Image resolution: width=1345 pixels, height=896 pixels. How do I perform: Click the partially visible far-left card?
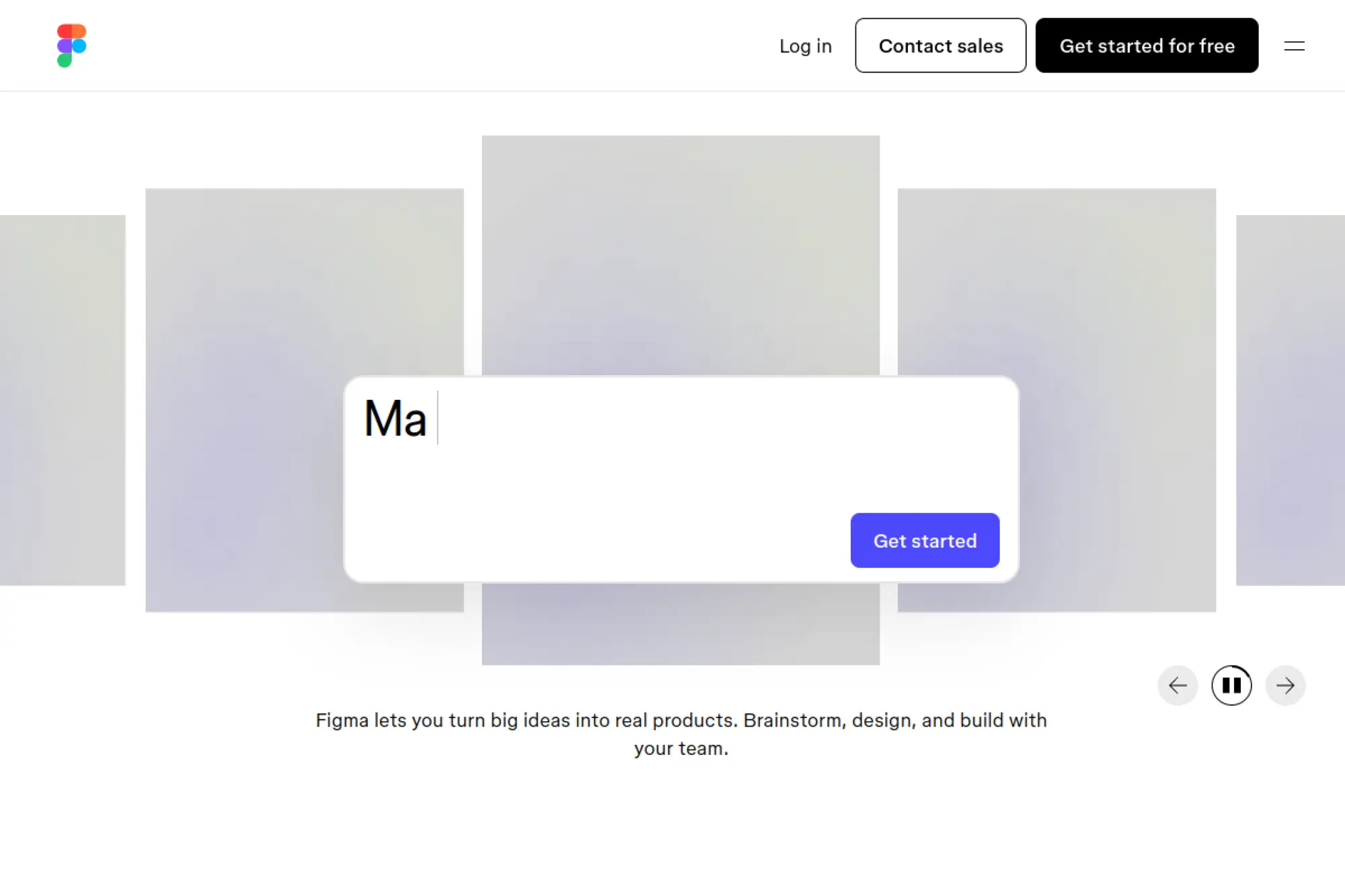click(63, 400)
